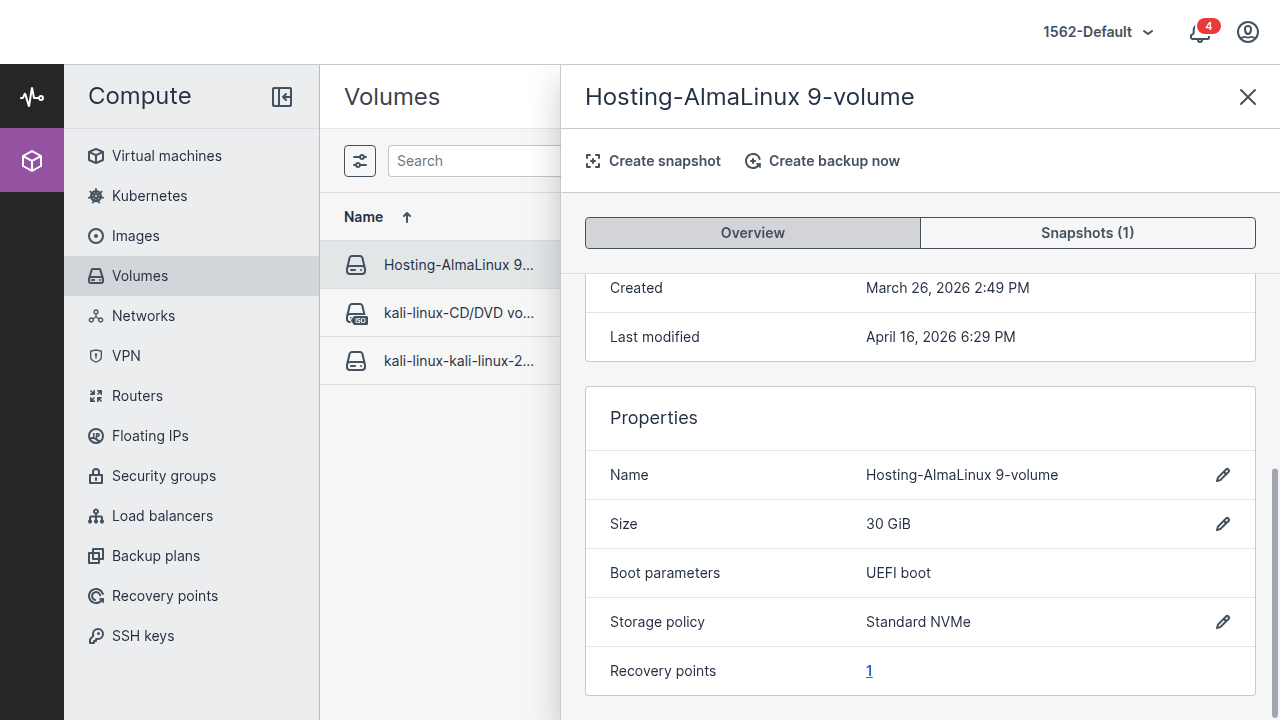Expand the 1562-Default project dropdown

[x=1098, y=32]
